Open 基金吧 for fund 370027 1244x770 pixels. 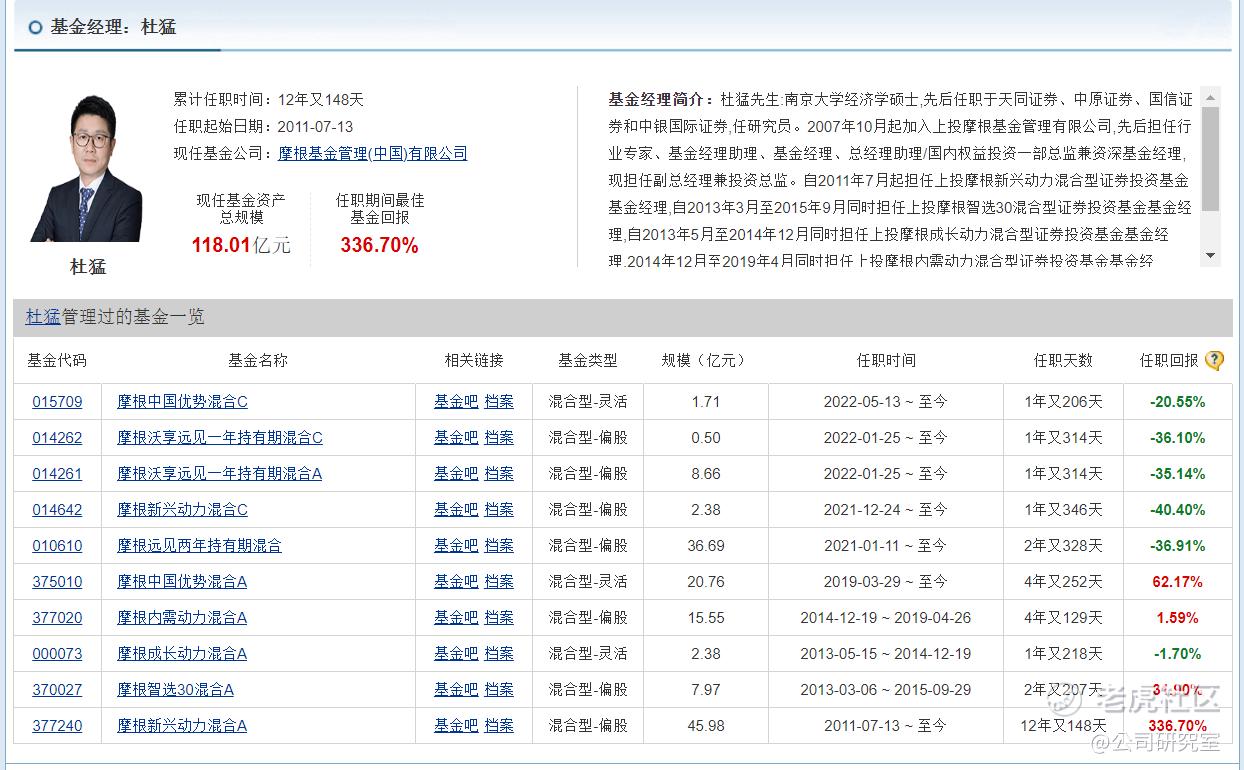pyautogui.click(x=456, y=690)
